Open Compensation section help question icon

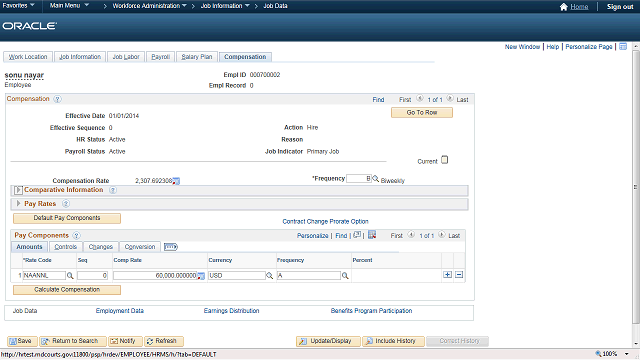point(58,99)
